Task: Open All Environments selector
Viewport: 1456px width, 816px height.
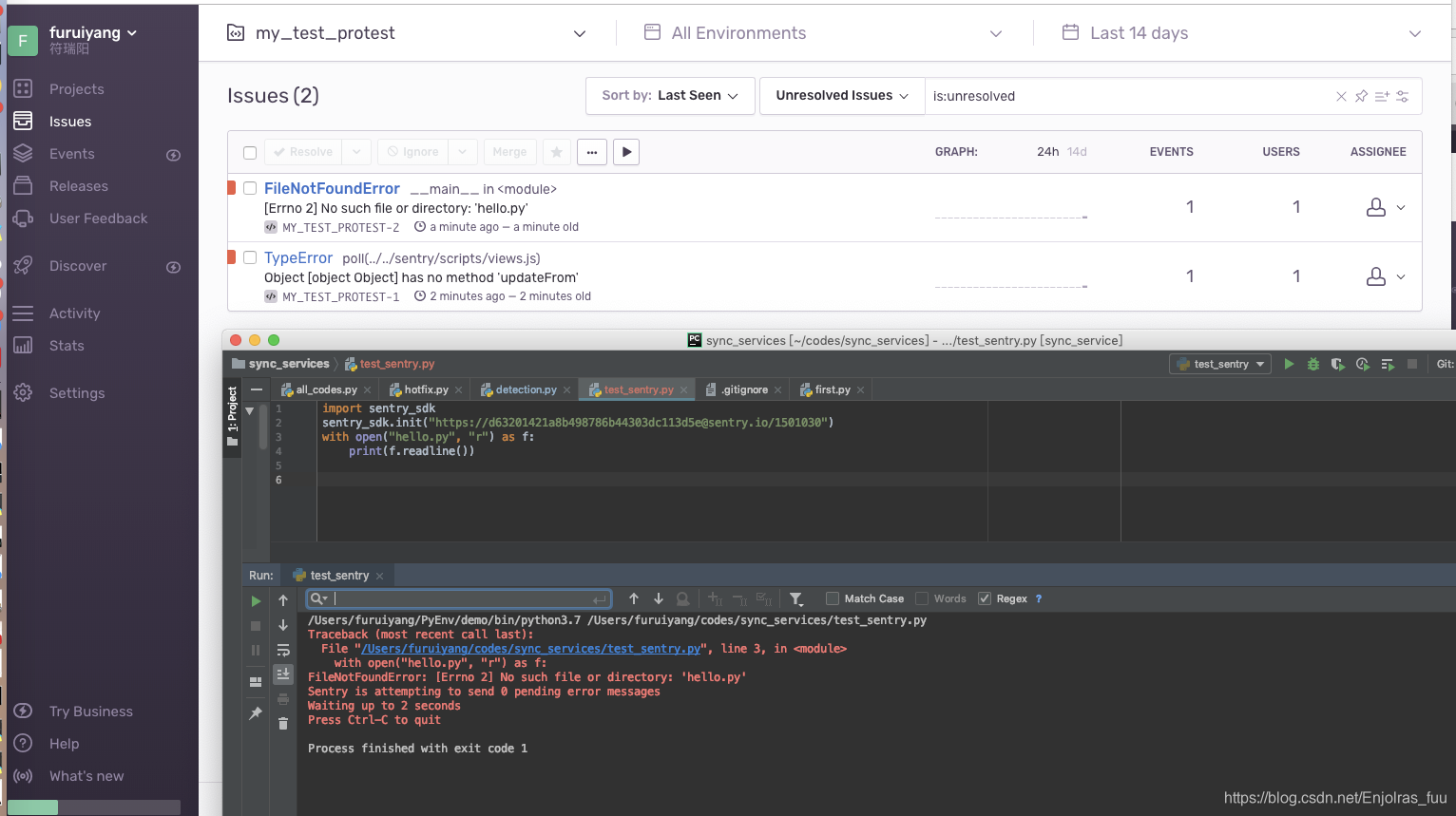Action: [823, 33]
